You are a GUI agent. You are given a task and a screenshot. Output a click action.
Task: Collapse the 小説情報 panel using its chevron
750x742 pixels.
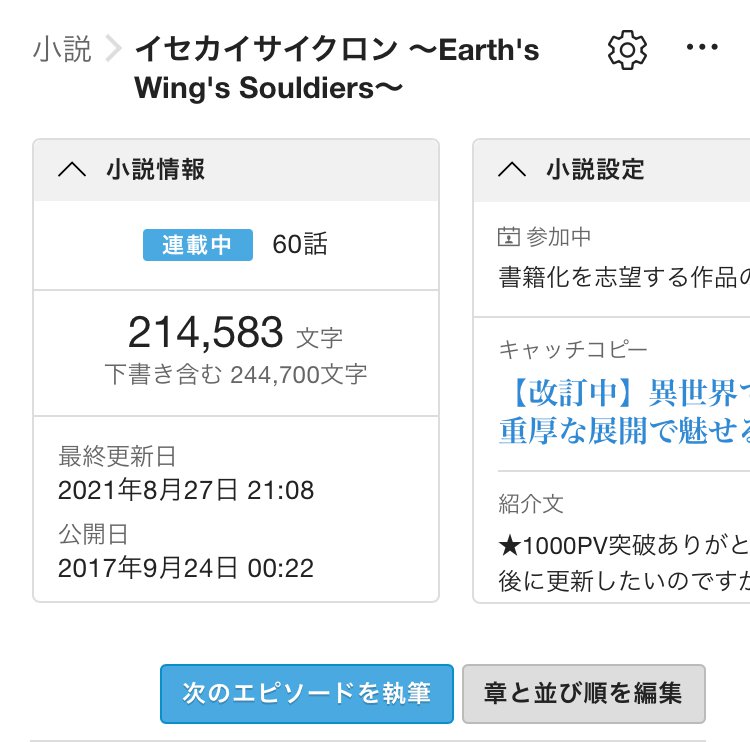(x=72, y=170)
